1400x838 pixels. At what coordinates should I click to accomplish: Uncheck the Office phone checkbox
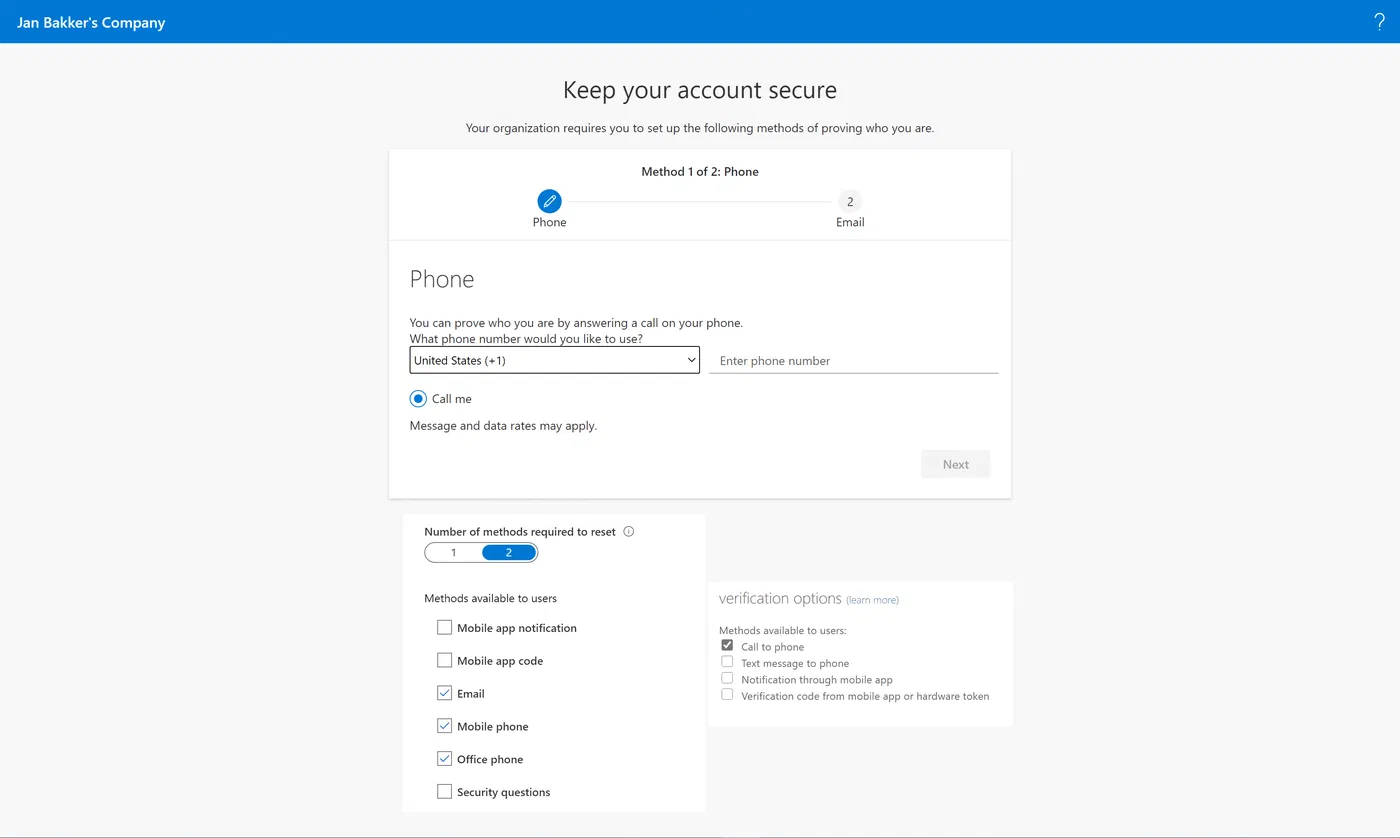click(444, 759)
